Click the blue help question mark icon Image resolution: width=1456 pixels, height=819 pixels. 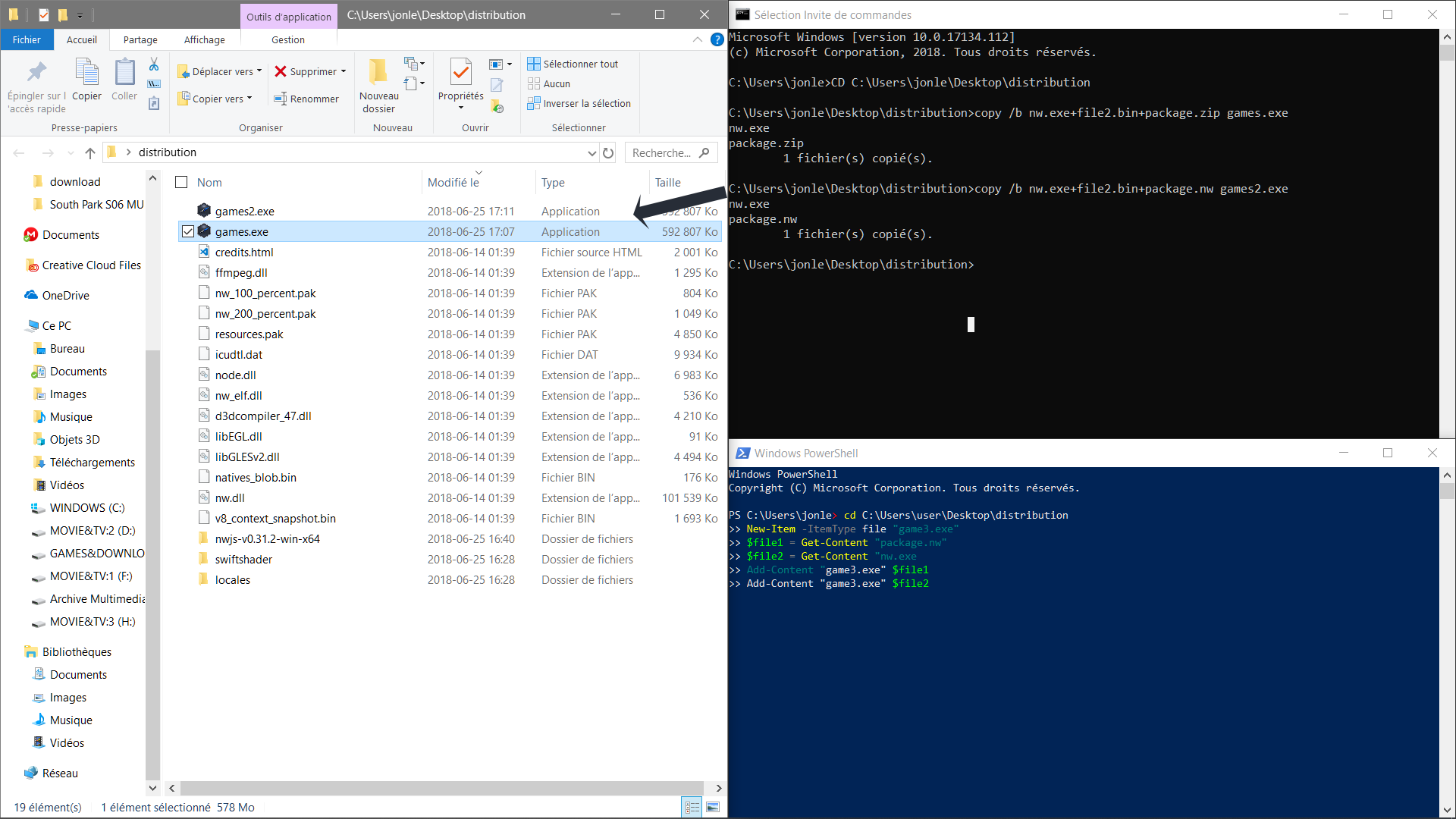click(717, 39)
